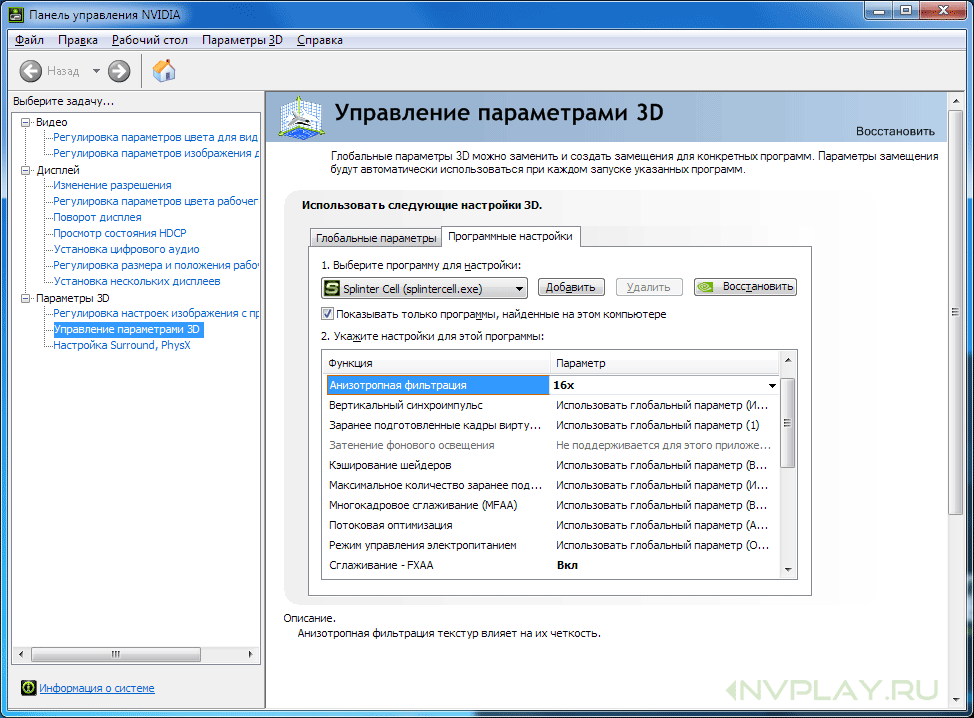The height and width of the screenshot is (718, 974).
Task: Click the system information icon
Action: pyautogui.click(x=29, y=688)
